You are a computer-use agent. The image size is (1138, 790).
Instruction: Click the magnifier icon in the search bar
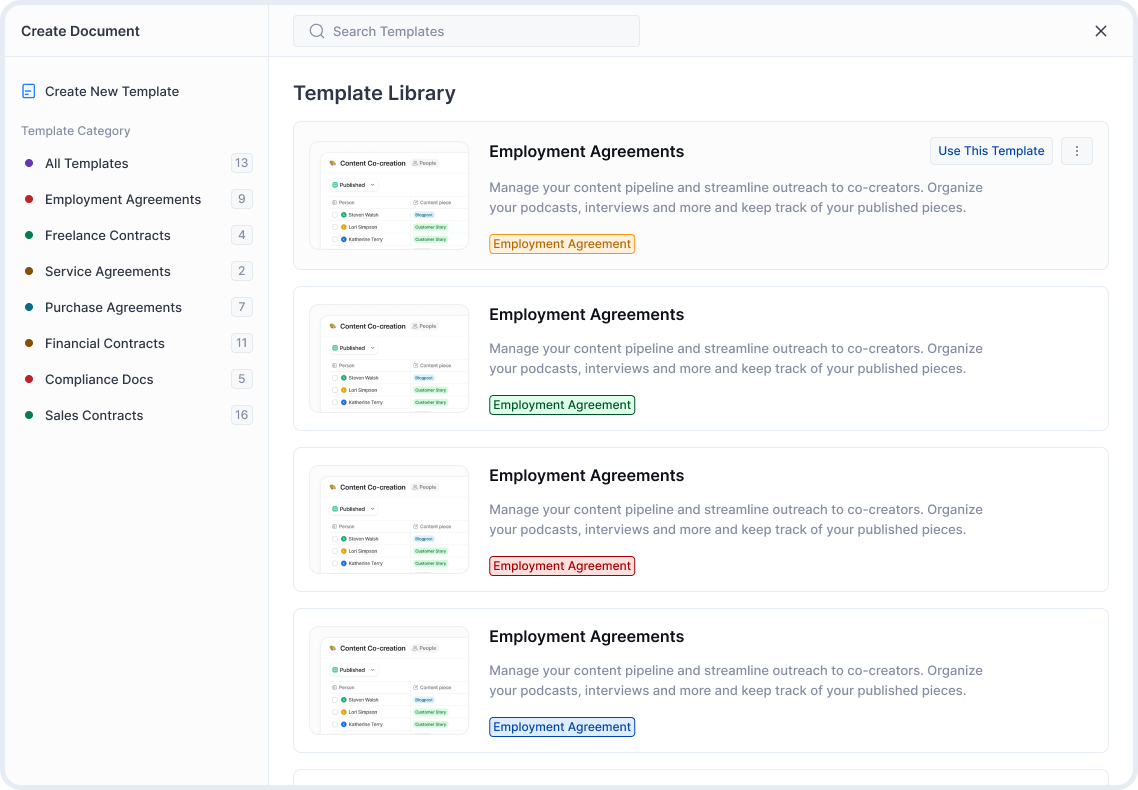317,31
